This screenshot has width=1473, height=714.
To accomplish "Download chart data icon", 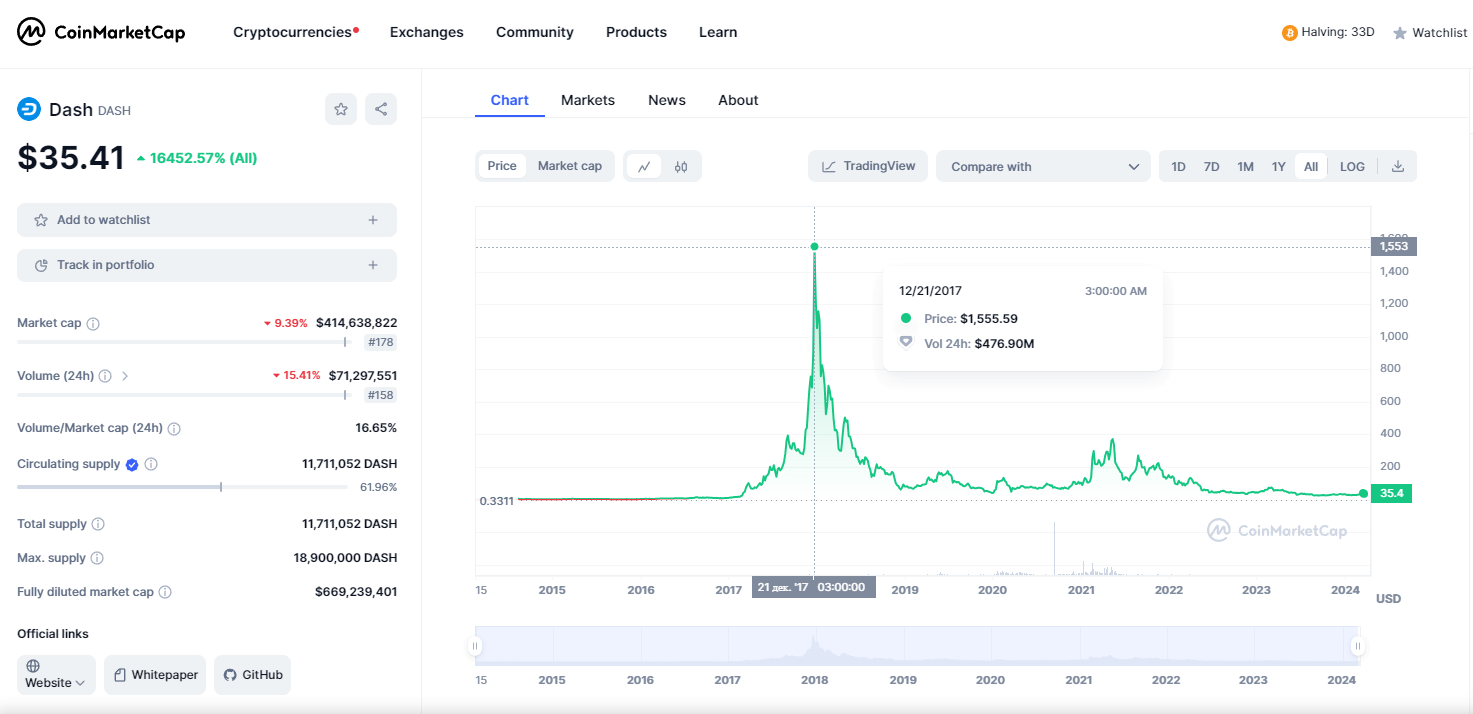I will click(1398, 166).
